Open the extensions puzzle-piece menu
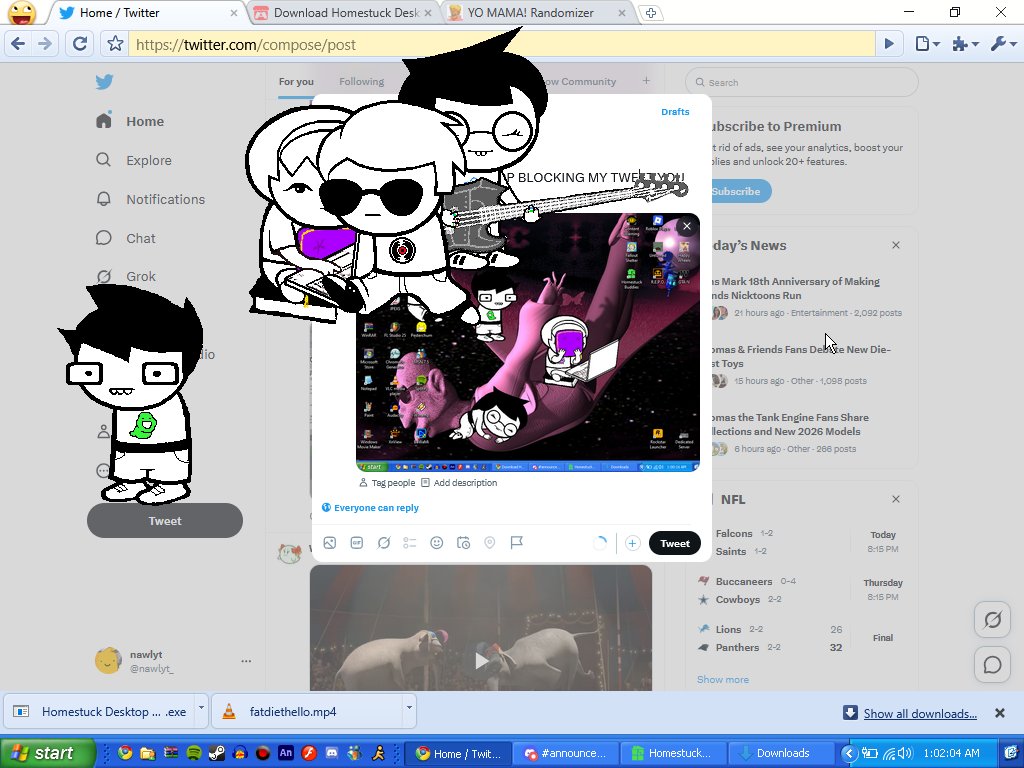This screenshot has width=1024, height=768. tap(965, 44)
